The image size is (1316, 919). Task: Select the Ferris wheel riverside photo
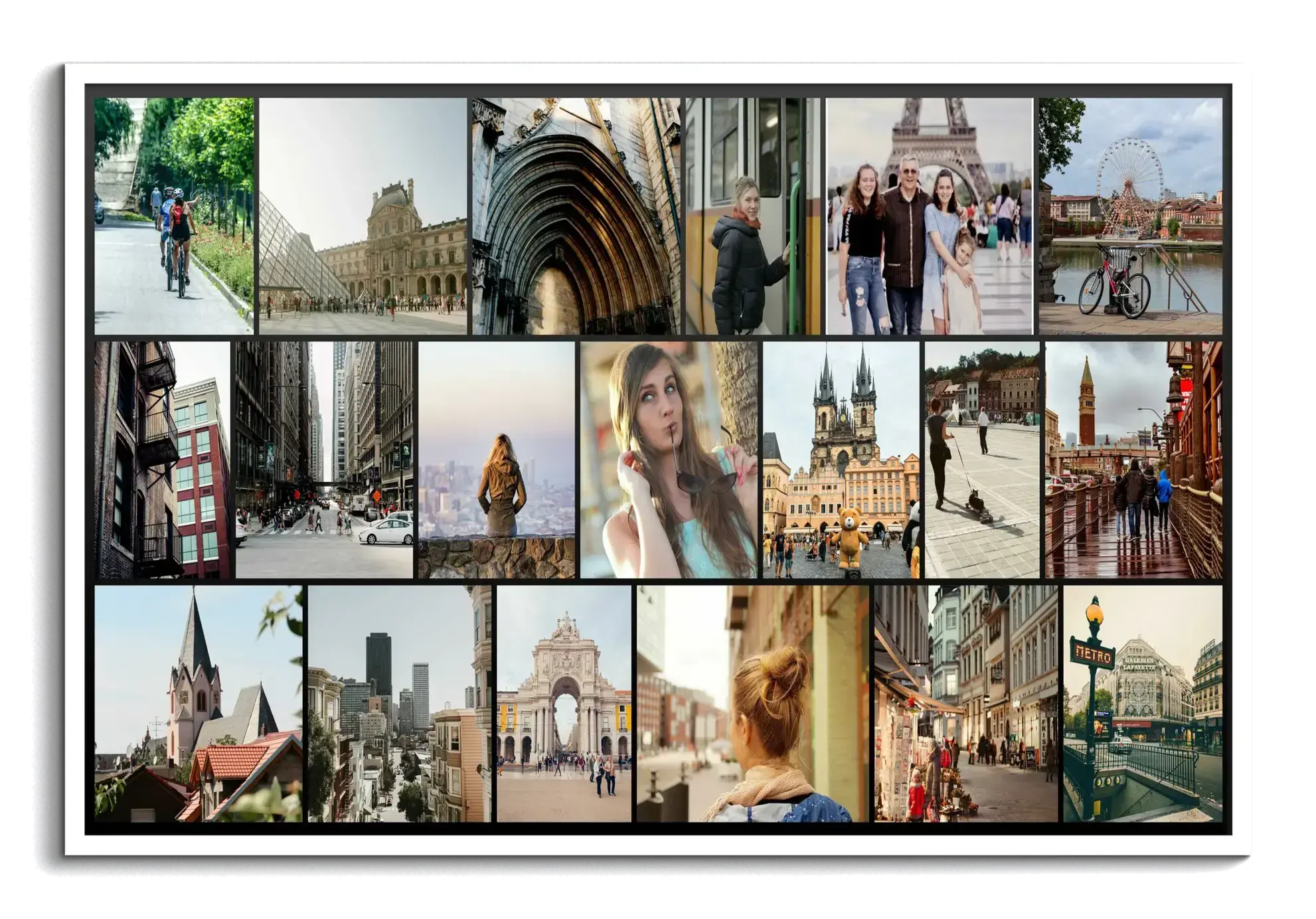(x=1130, y=216)
